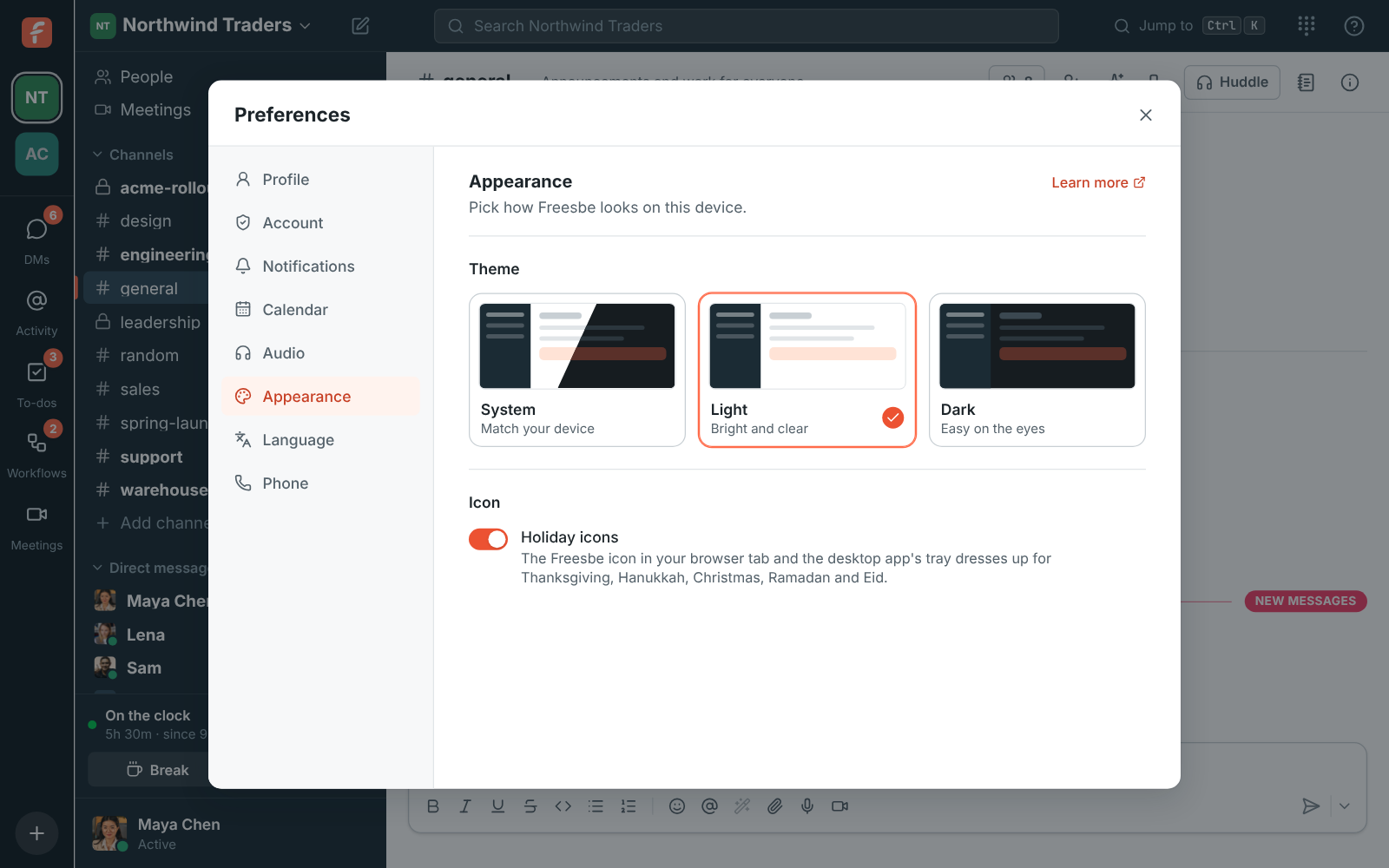This screenshot has height=868, width=1389.
Task: Apply italic formatting in composer
Action: tap(465, 806)
